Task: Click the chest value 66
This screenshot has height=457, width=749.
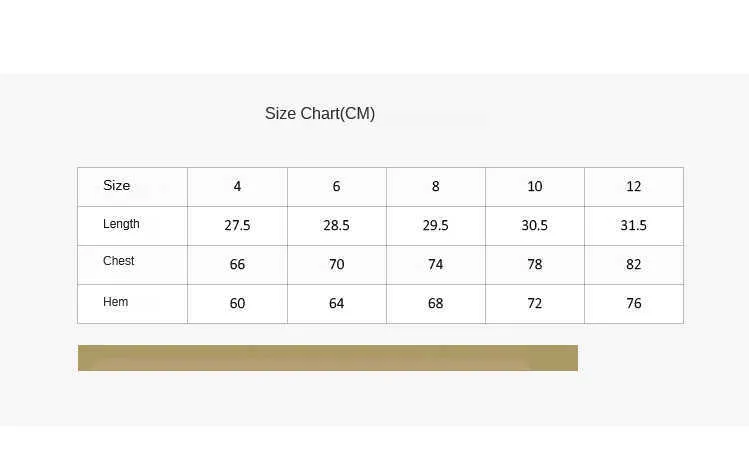Action: click(237, 265)
